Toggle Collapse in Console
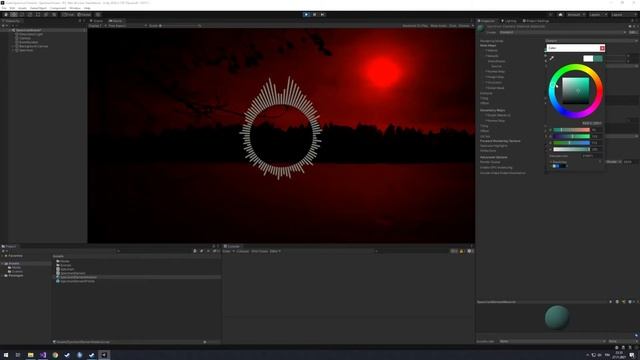This screenshot has height=360, width=640. (242, 251)
